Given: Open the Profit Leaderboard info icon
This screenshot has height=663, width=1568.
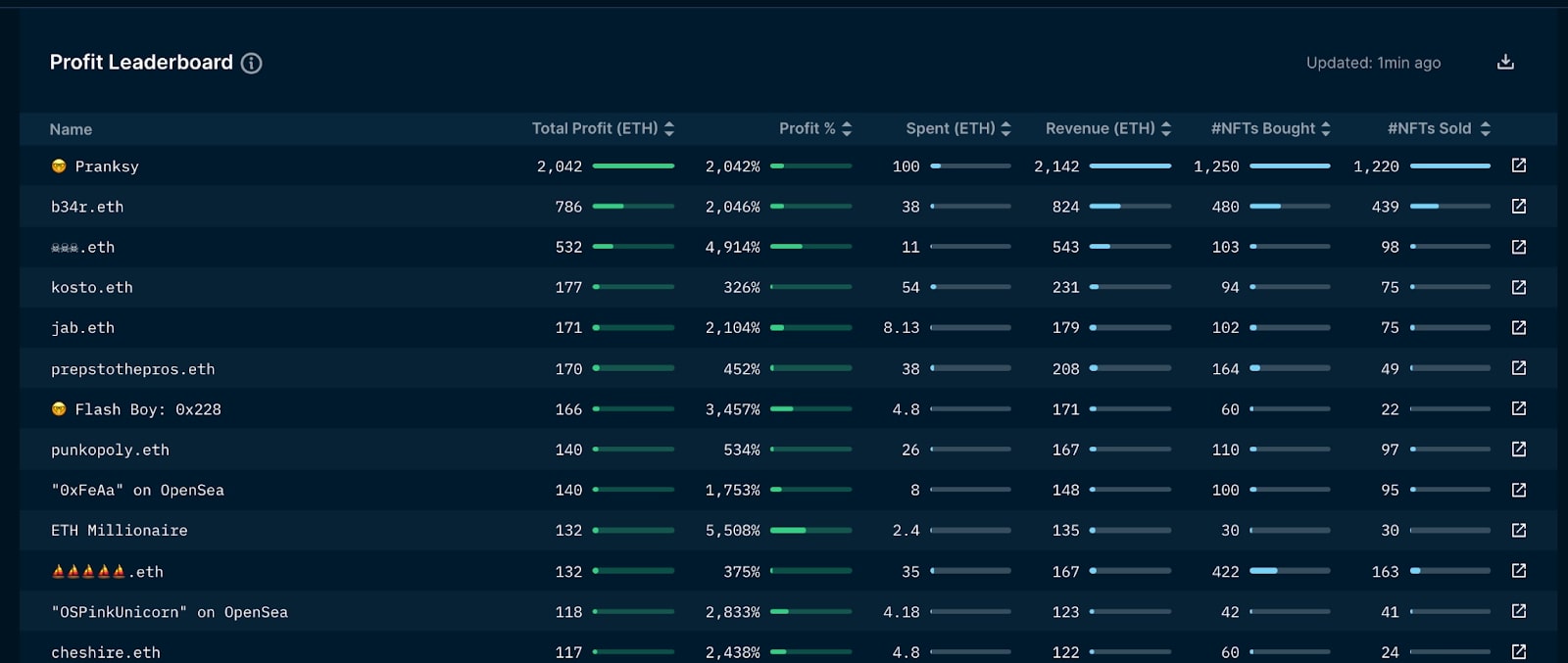Looking at the screenshot, I should [x=252, y=63].
